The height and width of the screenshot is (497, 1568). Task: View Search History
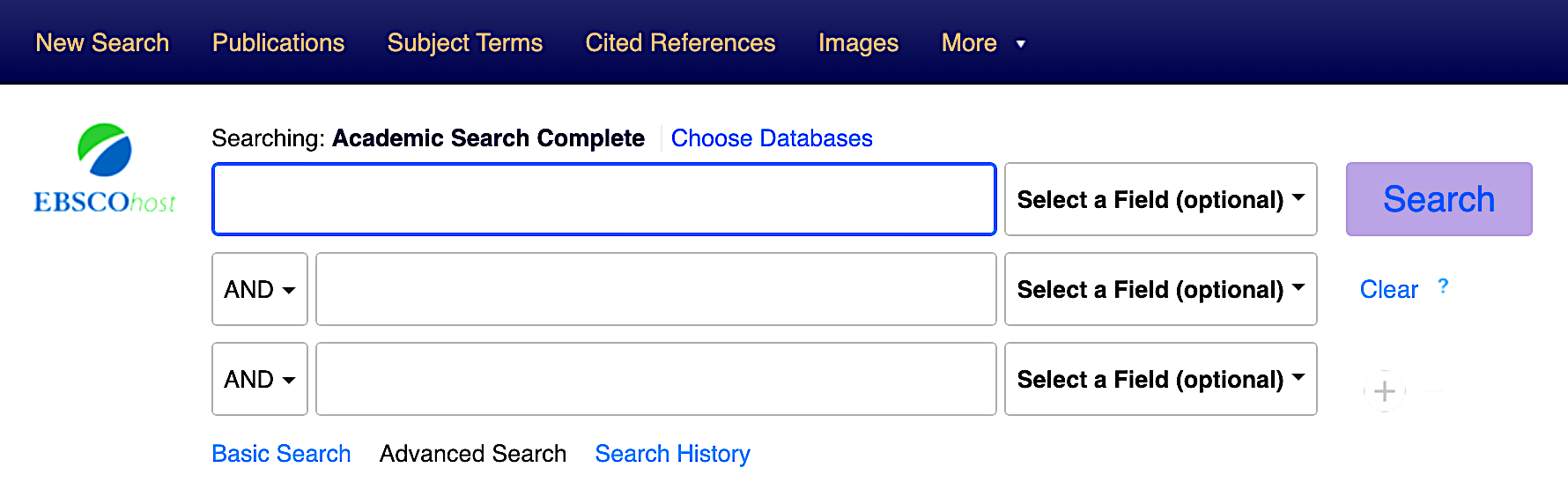[672, 454]
